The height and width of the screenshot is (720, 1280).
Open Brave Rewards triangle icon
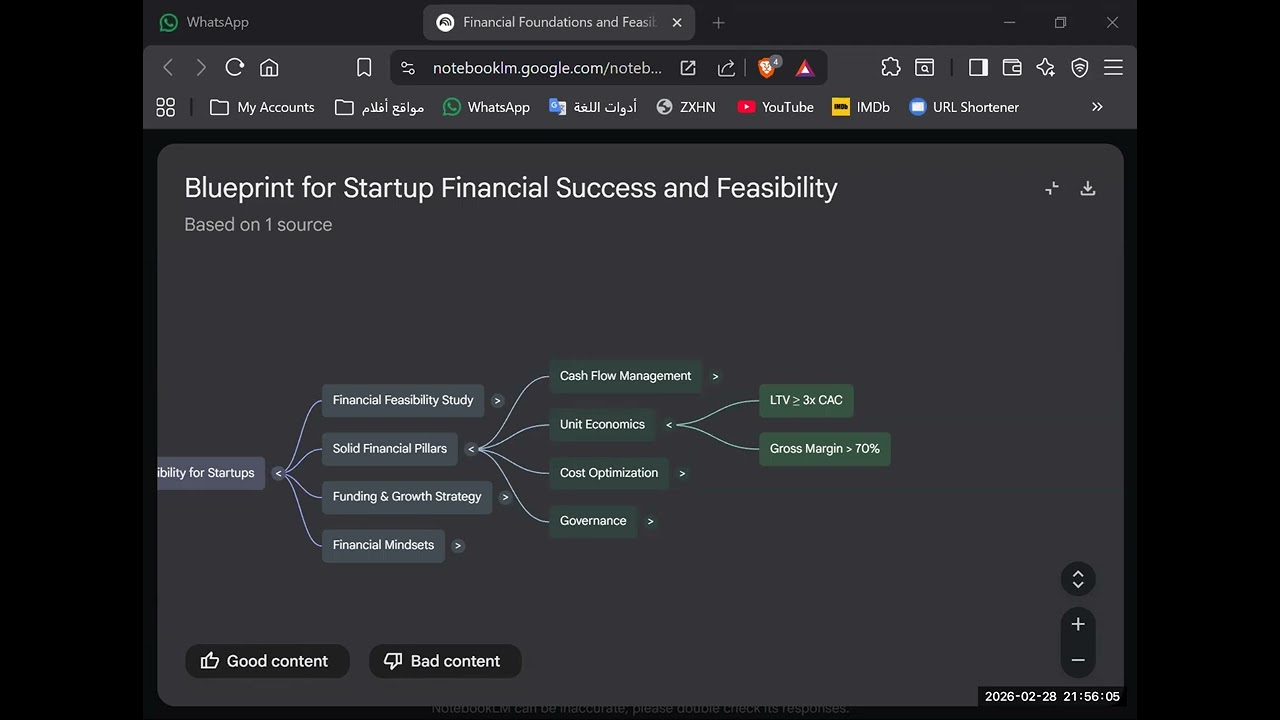pyautogui.click(x=805, y=68)
